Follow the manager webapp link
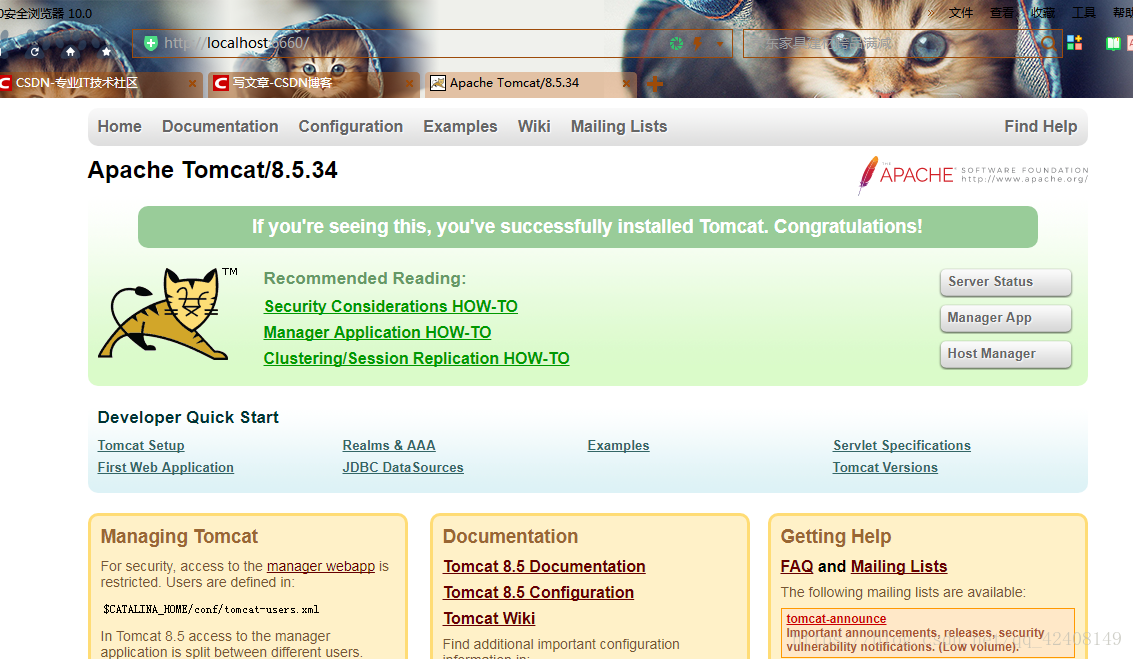The height and width of the screenshot is (659, 1133). pyautogui.click(x=321, y=567)
